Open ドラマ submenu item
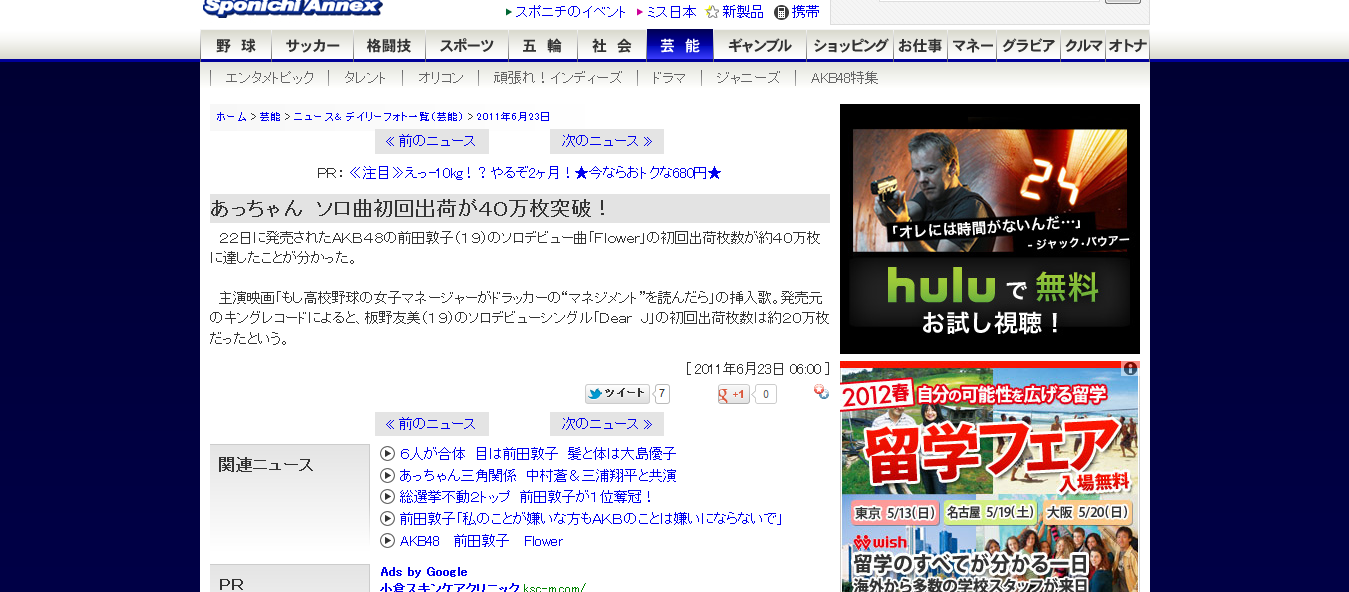This screenshot has height=592, width=1349. coord(668,77)
